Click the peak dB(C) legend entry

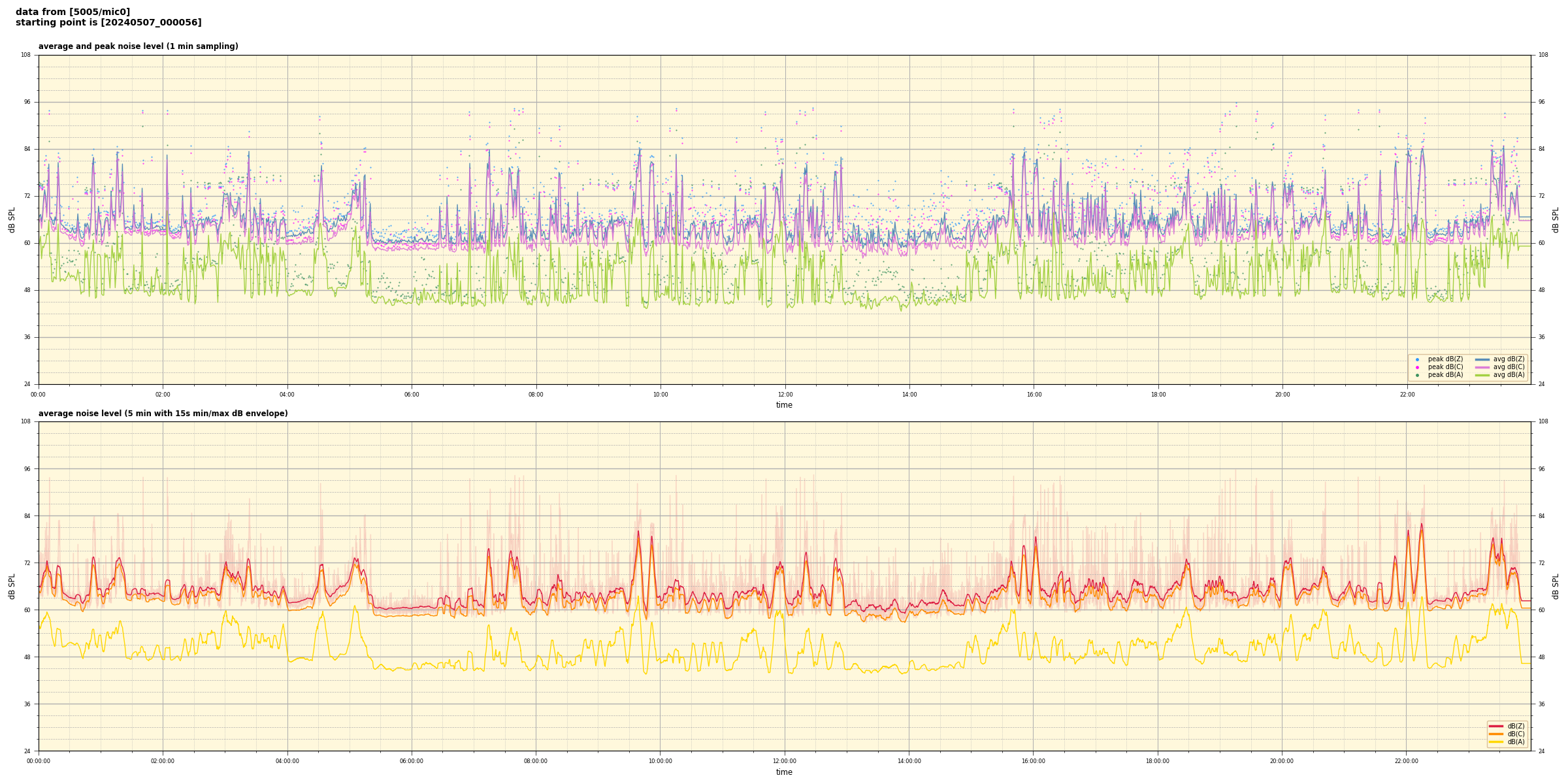(x=1445, y=367)
